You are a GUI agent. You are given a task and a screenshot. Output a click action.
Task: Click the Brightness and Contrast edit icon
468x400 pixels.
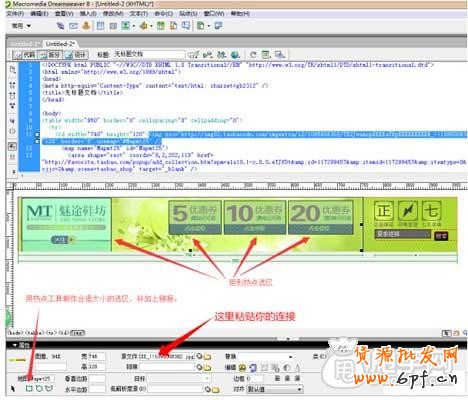pos(286,367)
